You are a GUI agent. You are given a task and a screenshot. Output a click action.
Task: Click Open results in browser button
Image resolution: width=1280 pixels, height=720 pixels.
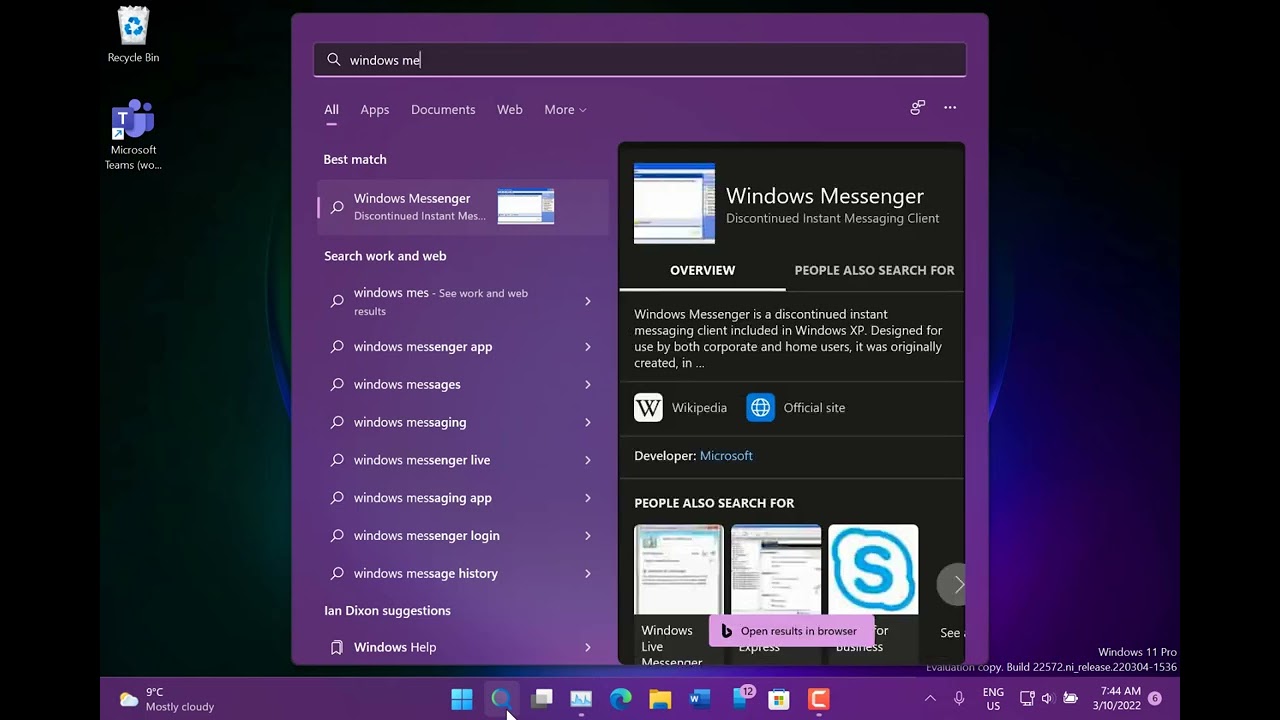[x=790, y=631]
